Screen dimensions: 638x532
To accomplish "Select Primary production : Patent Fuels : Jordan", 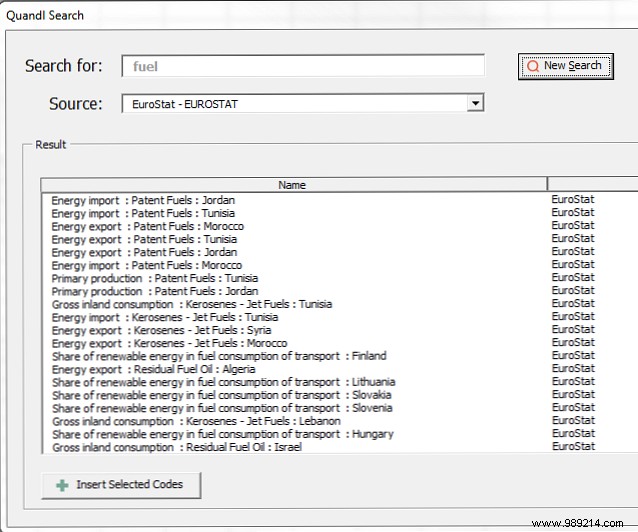I will point(155,291).
